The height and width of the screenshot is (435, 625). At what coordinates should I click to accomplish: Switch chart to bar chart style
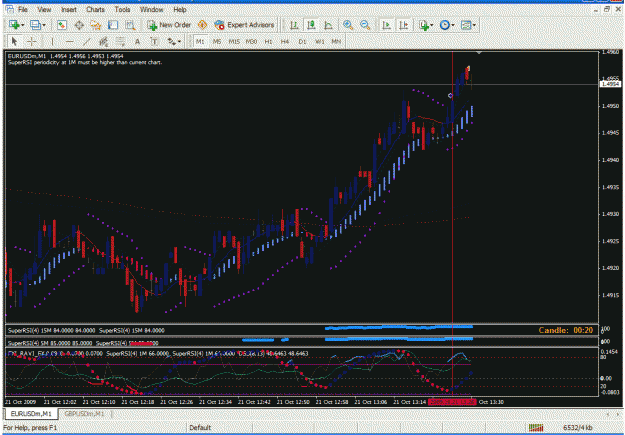[294, 25]
